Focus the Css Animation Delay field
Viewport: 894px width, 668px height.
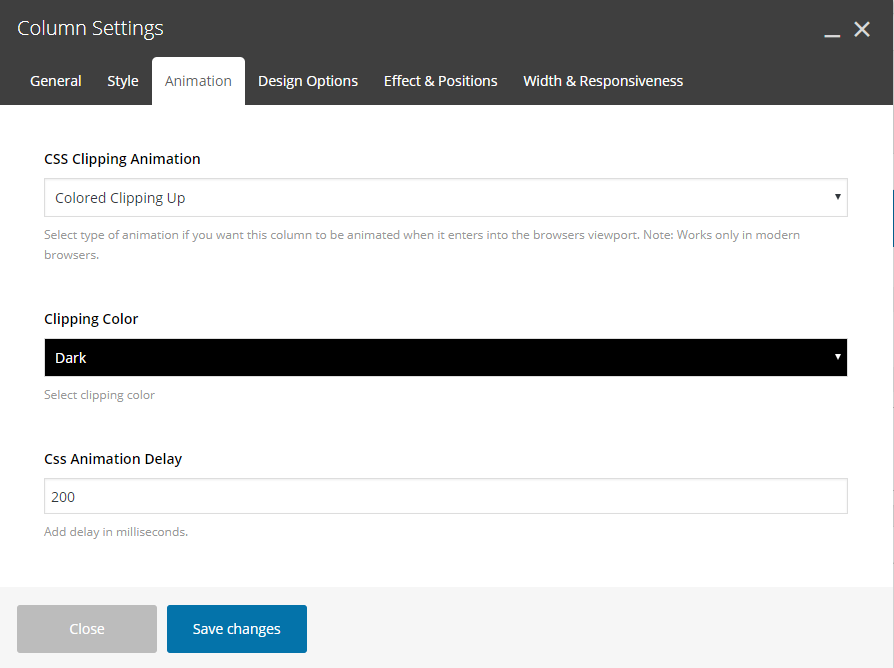pyautogui.click(x=446, y=496)
